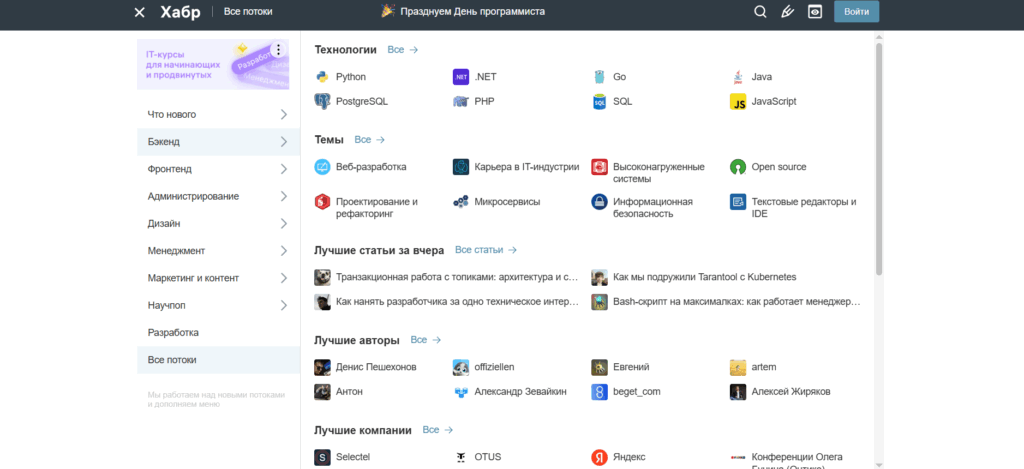Close the menu with the X icon

(139, 12)
